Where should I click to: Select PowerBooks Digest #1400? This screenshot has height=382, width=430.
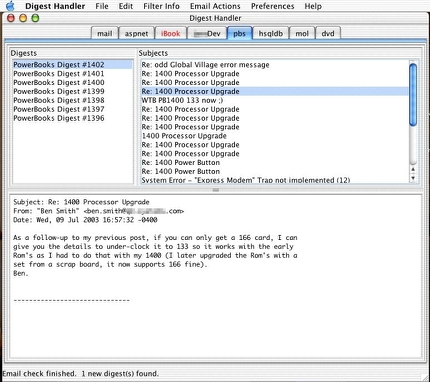click(72, 82)
